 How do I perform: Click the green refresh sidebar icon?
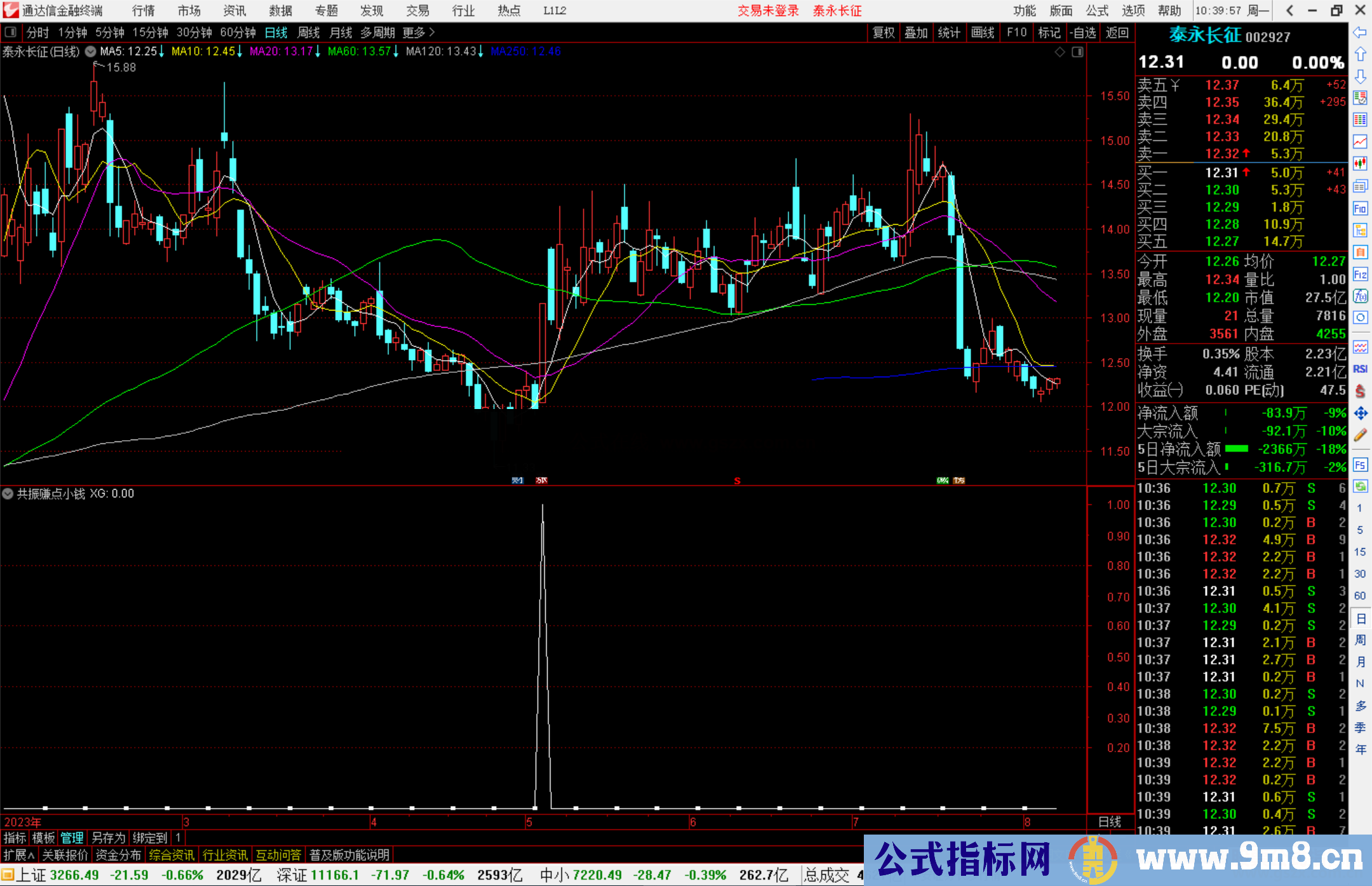click(1360, 487)
